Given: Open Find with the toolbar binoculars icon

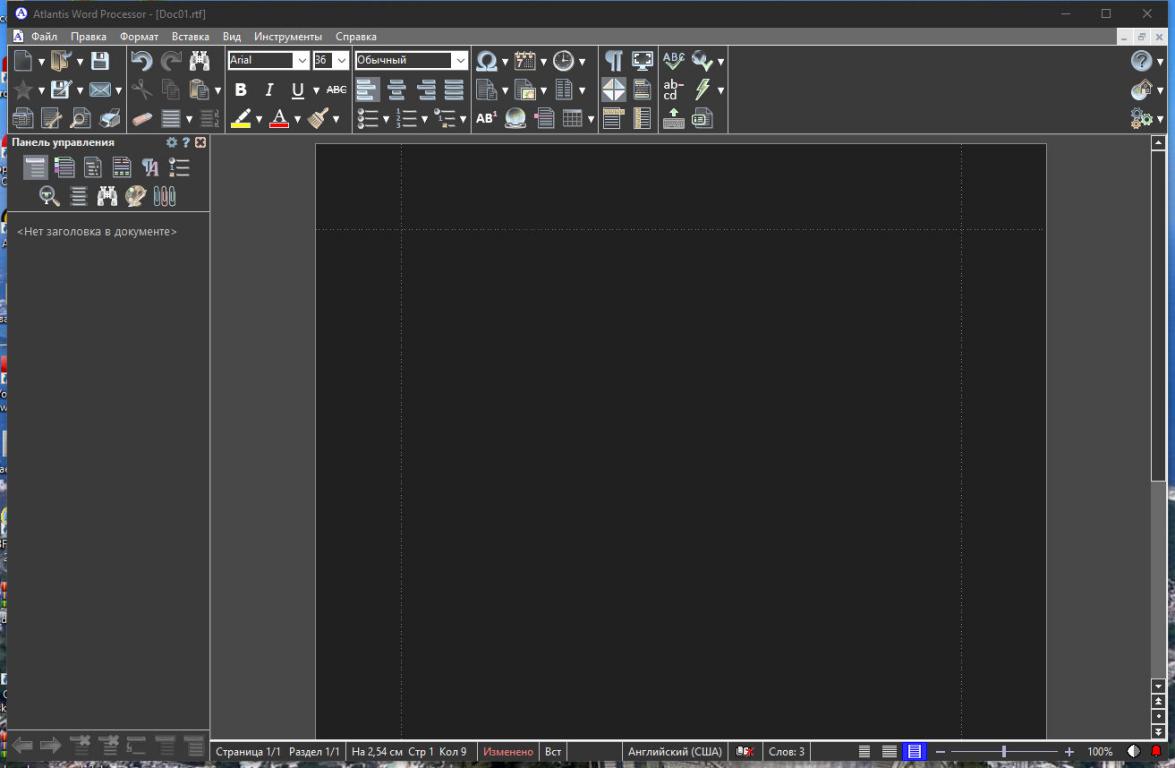Looking at the screenshot, I should point(199,61).
